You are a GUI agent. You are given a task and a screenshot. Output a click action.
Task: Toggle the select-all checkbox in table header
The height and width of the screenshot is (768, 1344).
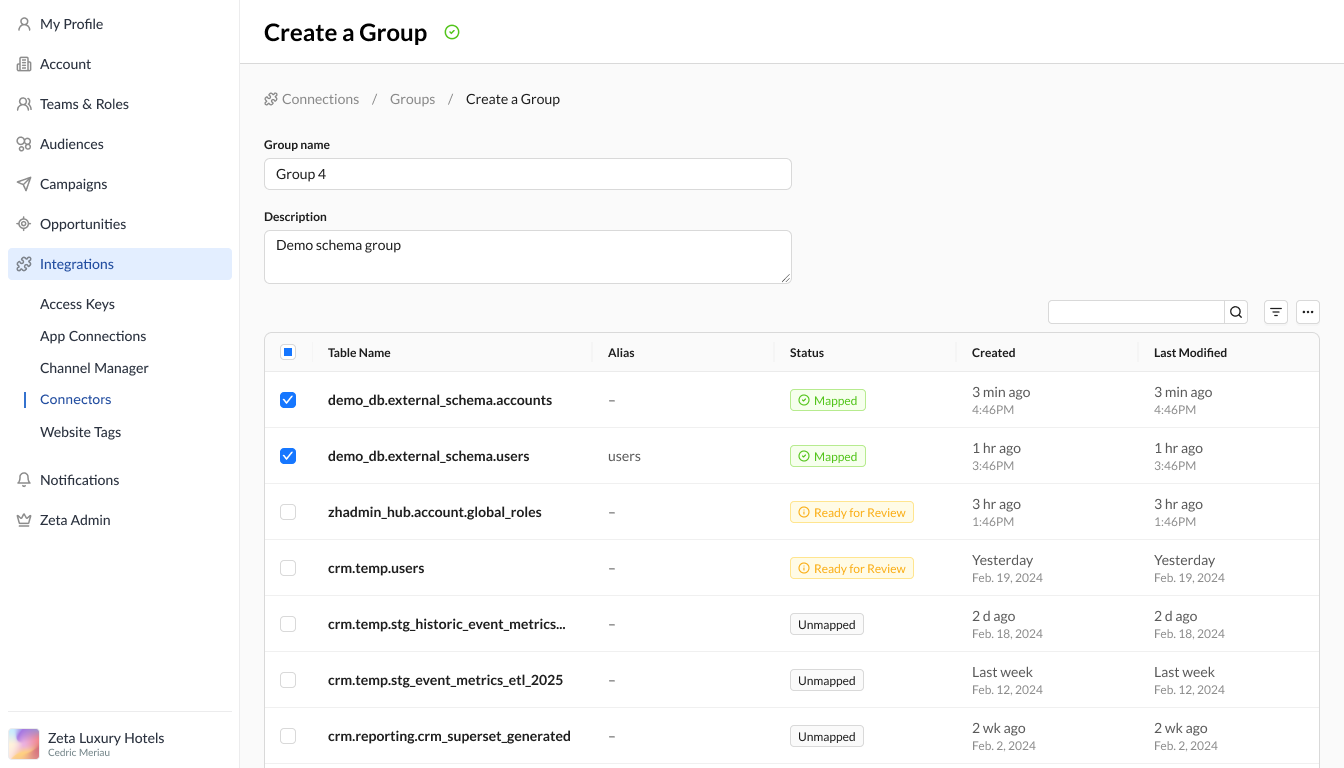point(288,352)
